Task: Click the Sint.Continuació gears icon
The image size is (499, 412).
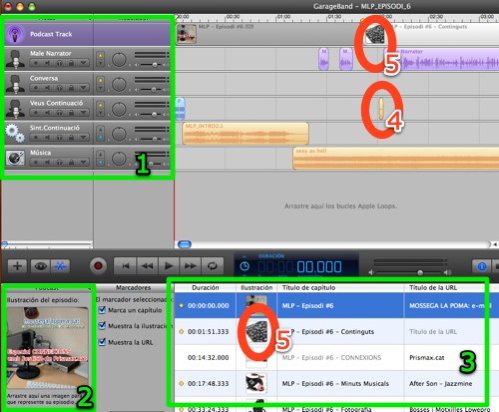Action: 15,133
